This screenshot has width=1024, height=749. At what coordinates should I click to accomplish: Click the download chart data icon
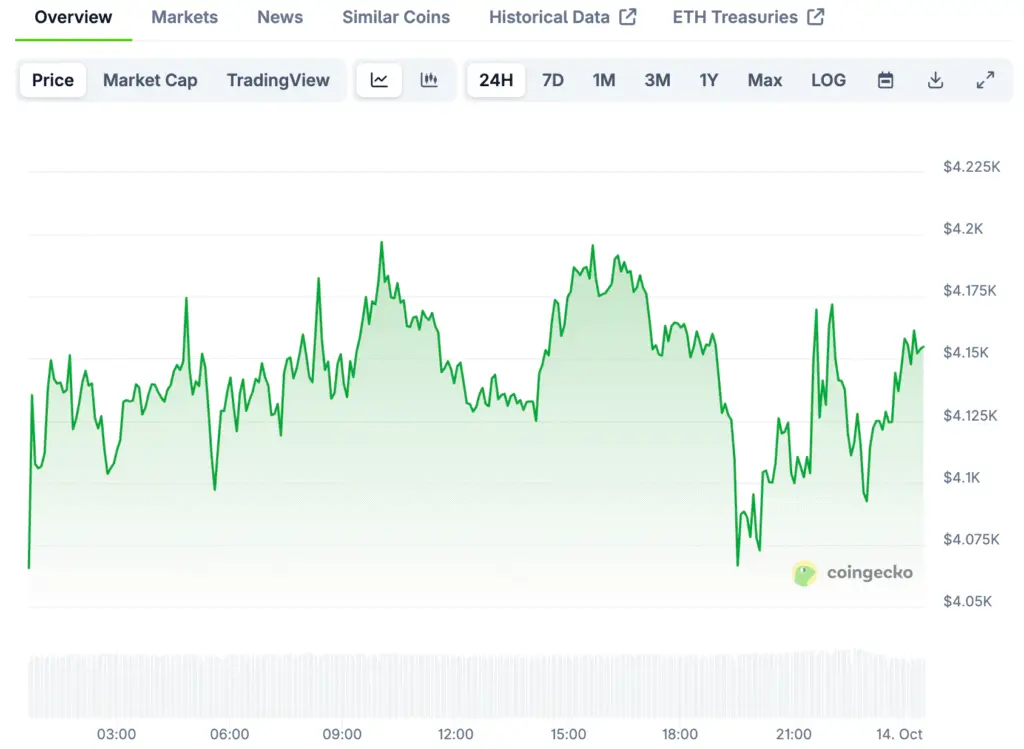(935, 80)
